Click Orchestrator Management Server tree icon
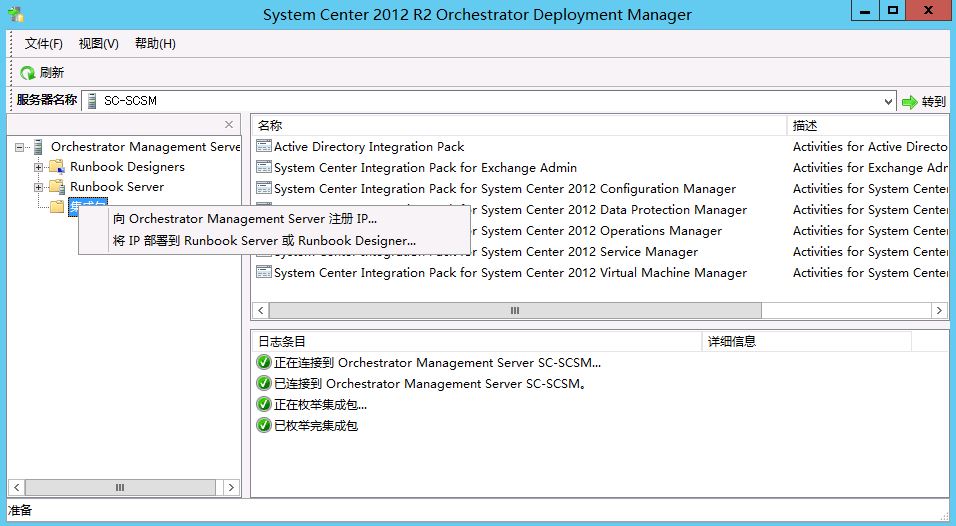This screenshot has width=956, height=526. pos(38,147)
